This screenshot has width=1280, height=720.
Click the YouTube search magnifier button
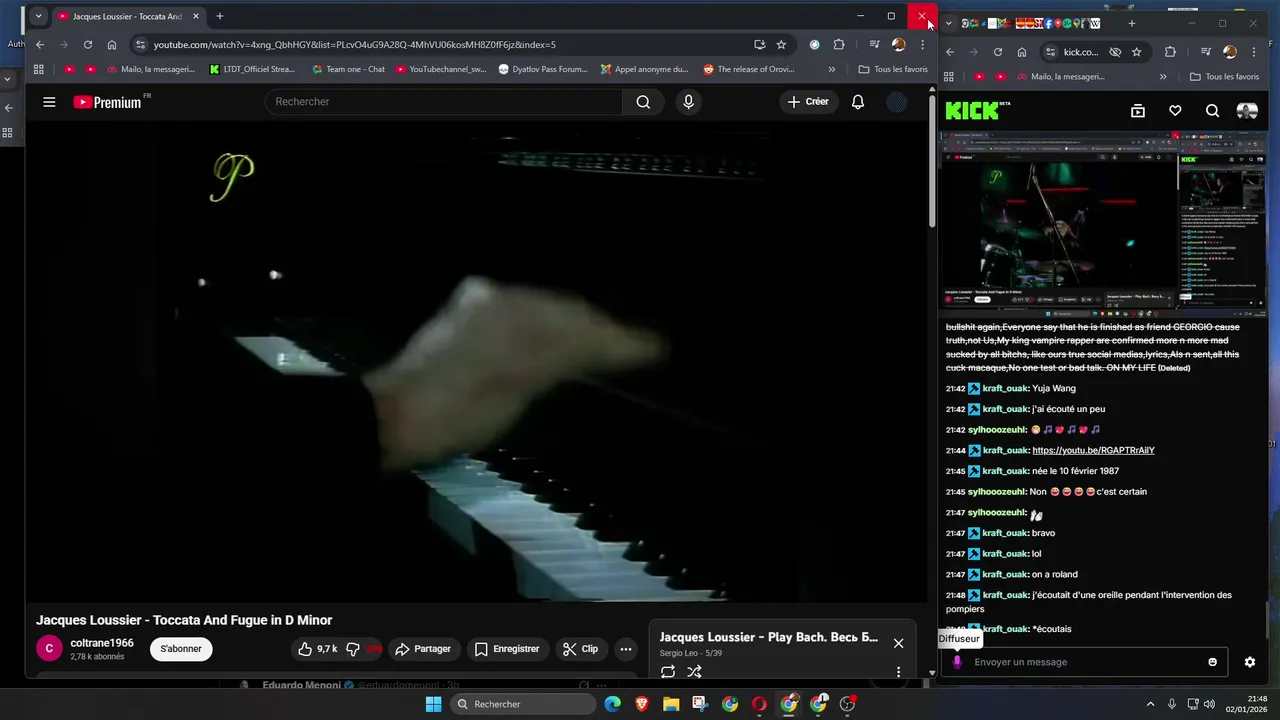point(643,102)
